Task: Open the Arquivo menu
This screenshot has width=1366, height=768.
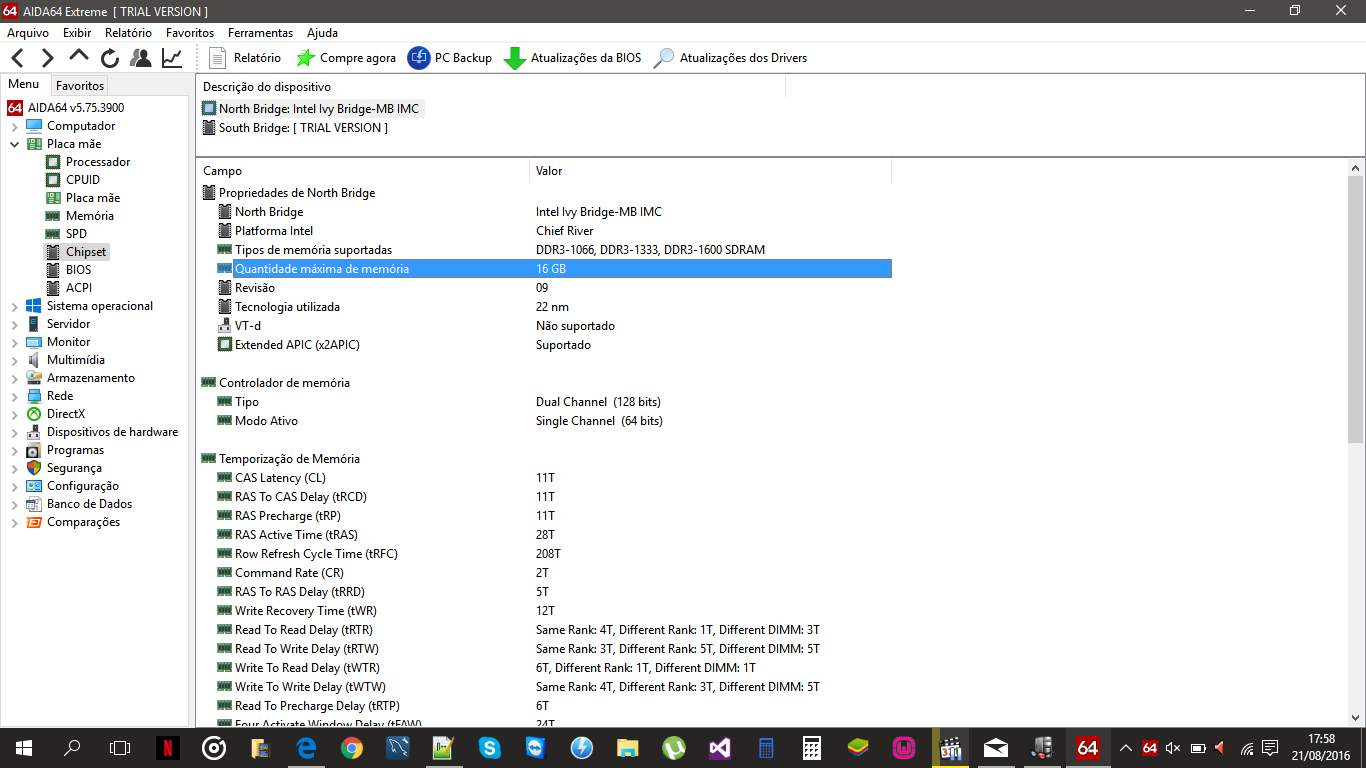Action: (28, 33)
